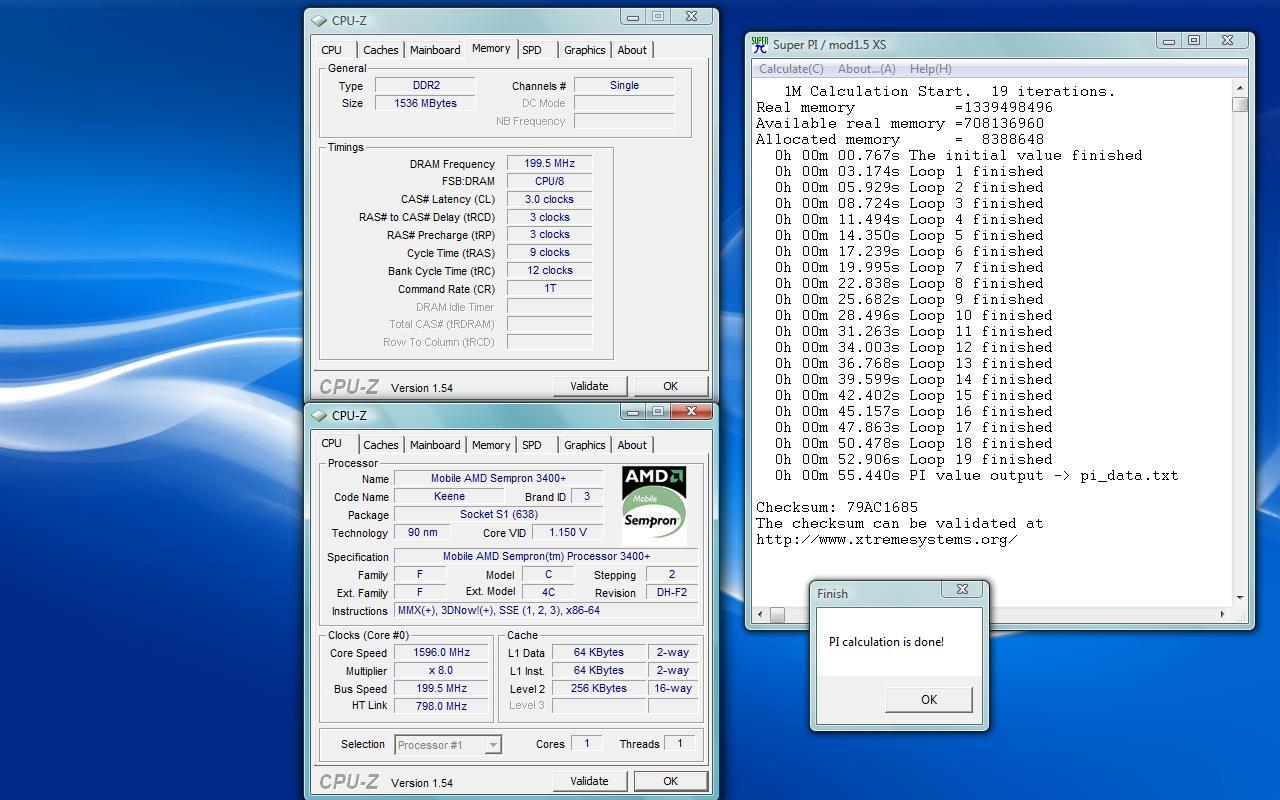The image size is (1280, 800).
Task: Click the memory Type field DDR2
Action: 425,85
